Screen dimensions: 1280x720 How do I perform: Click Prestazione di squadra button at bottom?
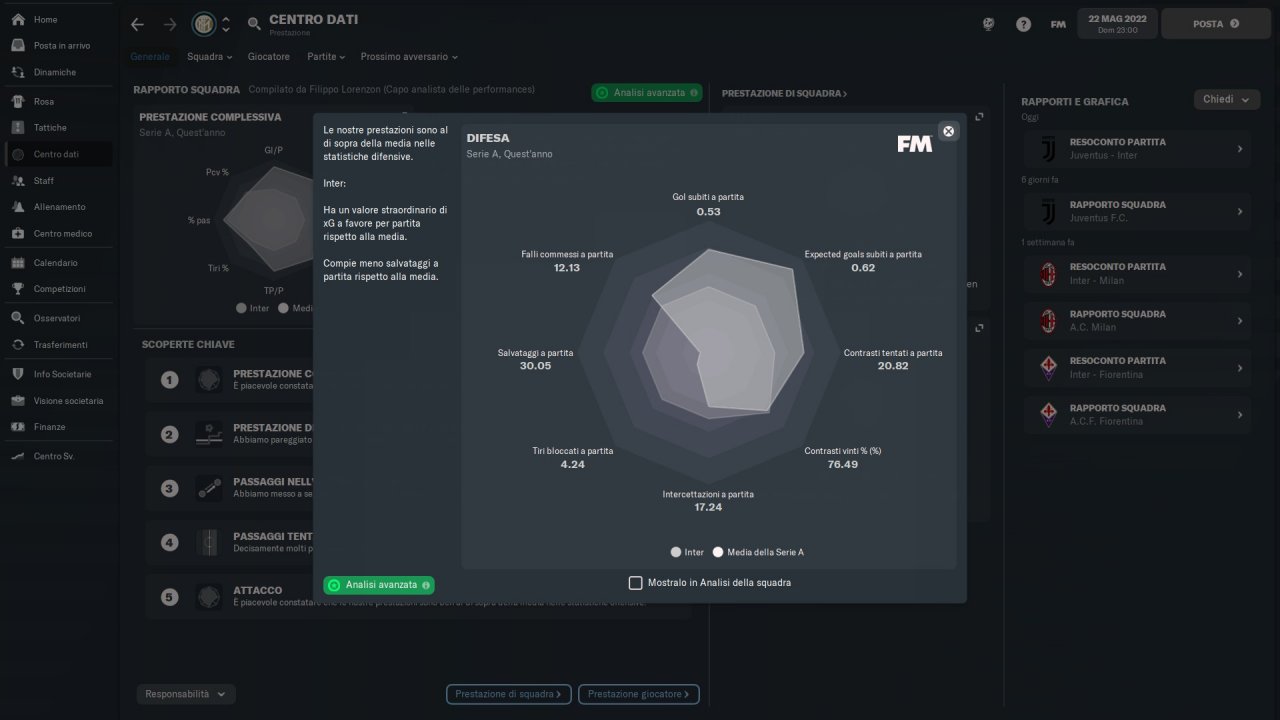tap(509, 694)
